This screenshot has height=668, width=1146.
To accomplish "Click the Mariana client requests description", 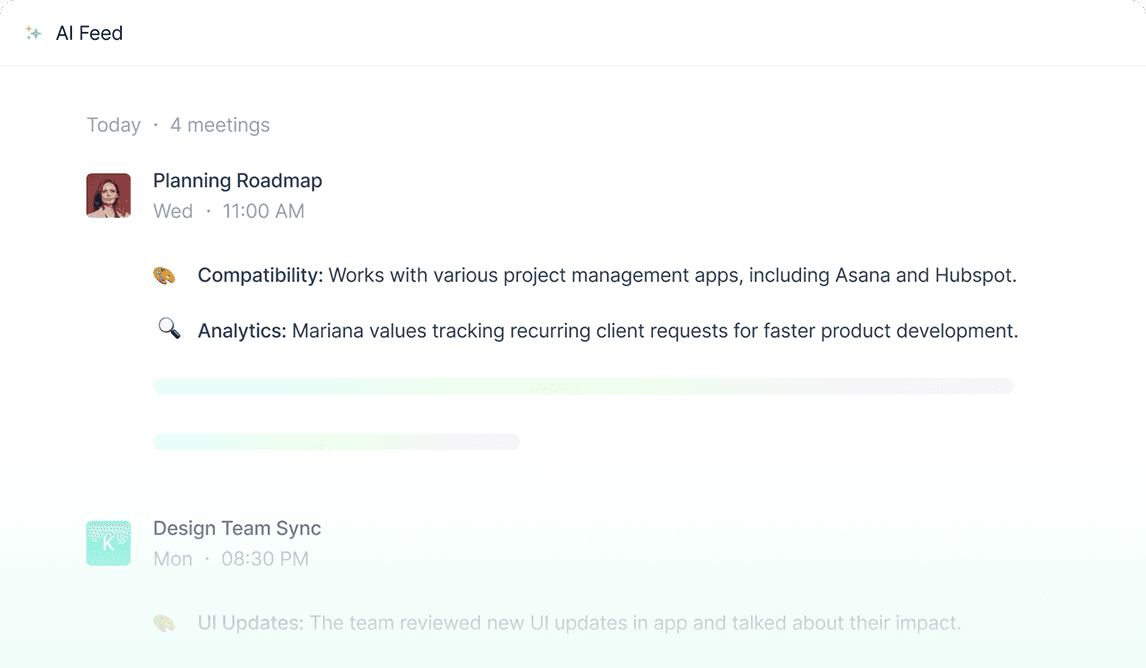I will pyautogui.click(x=655, y=331).
